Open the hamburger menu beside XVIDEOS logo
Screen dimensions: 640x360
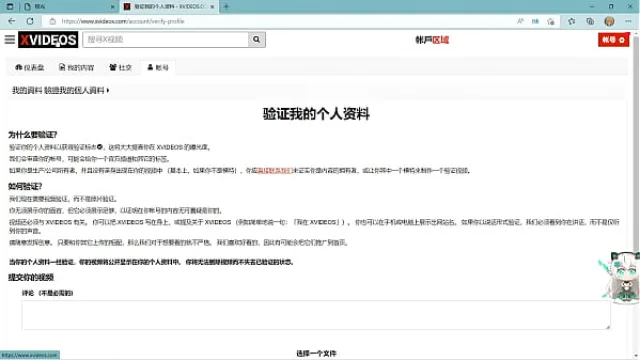[10, 40]
